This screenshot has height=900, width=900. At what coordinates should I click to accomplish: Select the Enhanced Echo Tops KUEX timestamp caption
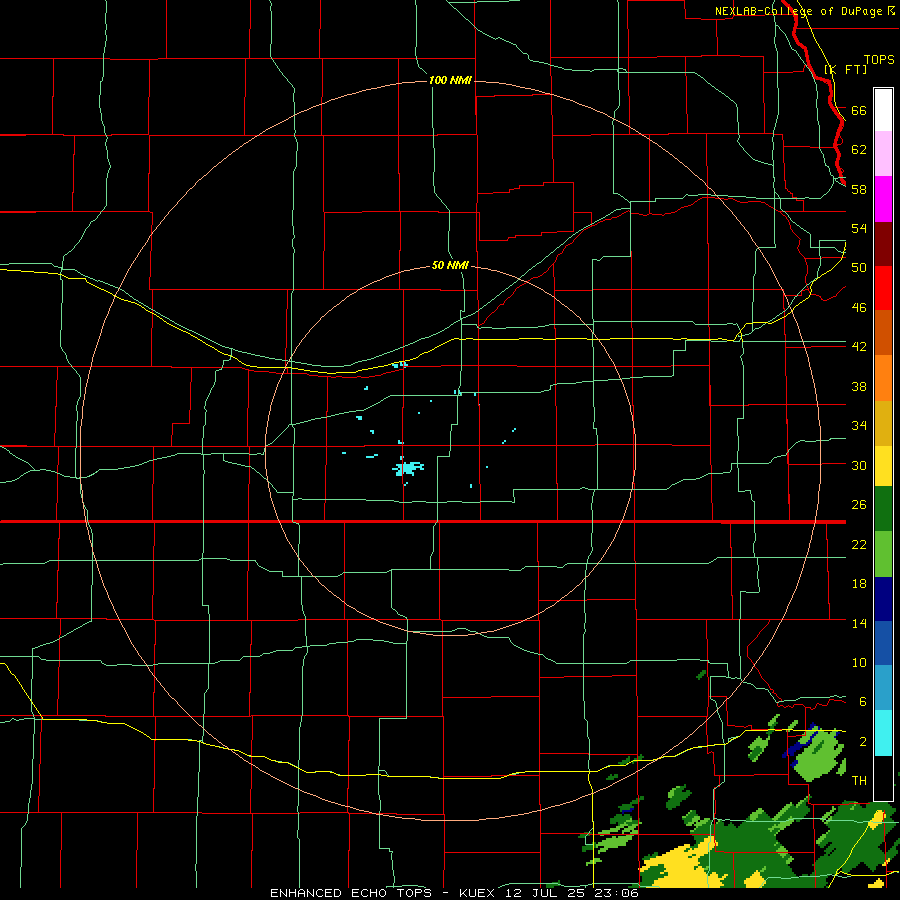pyautogui.click(x=454, y=893)
